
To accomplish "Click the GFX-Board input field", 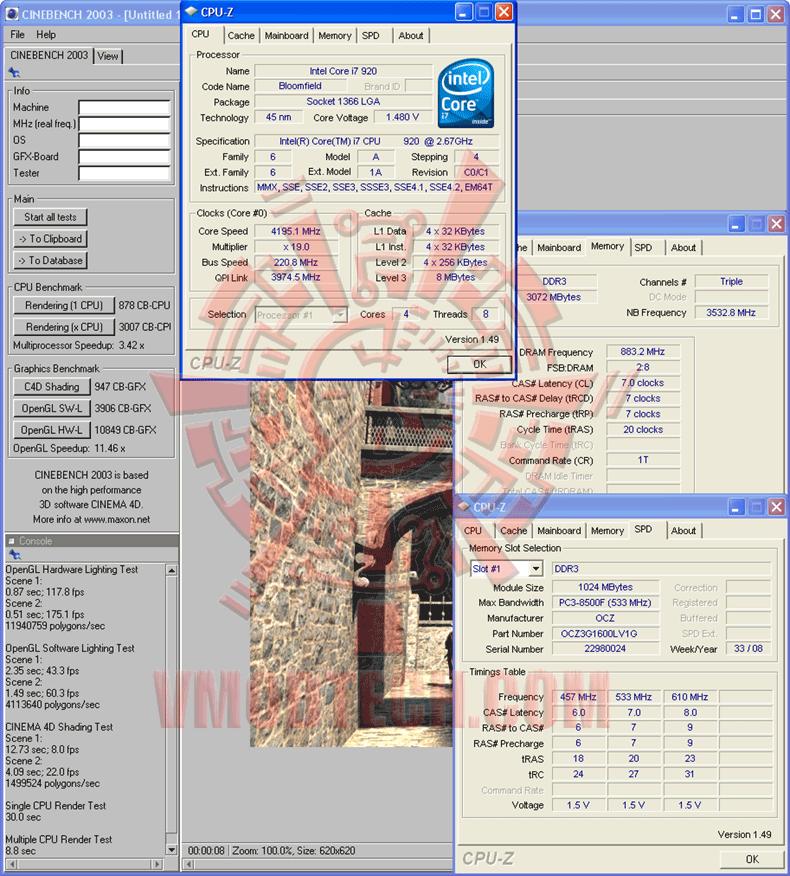I will coord(124,157).
